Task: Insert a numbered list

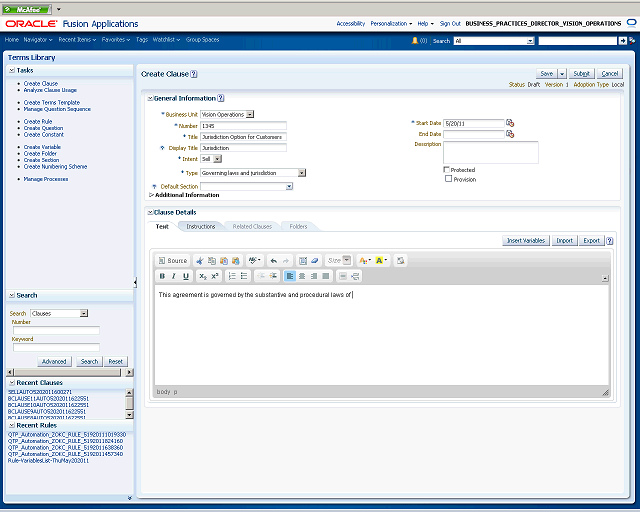Action: (232, 276)
